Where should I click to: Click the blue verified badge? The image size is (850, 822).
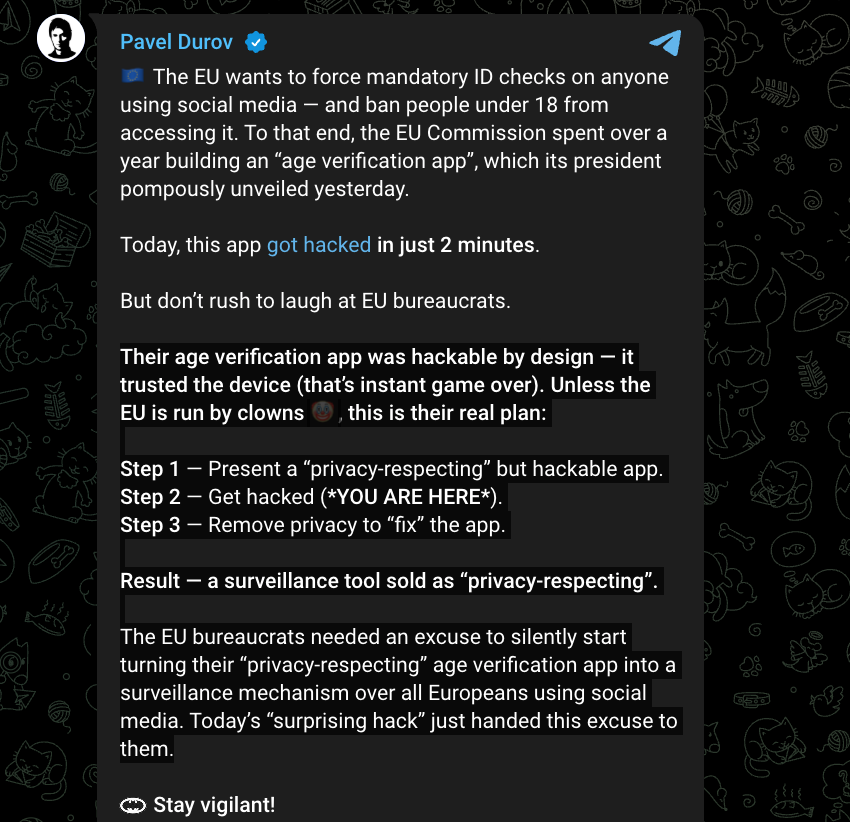pos(256,42)
